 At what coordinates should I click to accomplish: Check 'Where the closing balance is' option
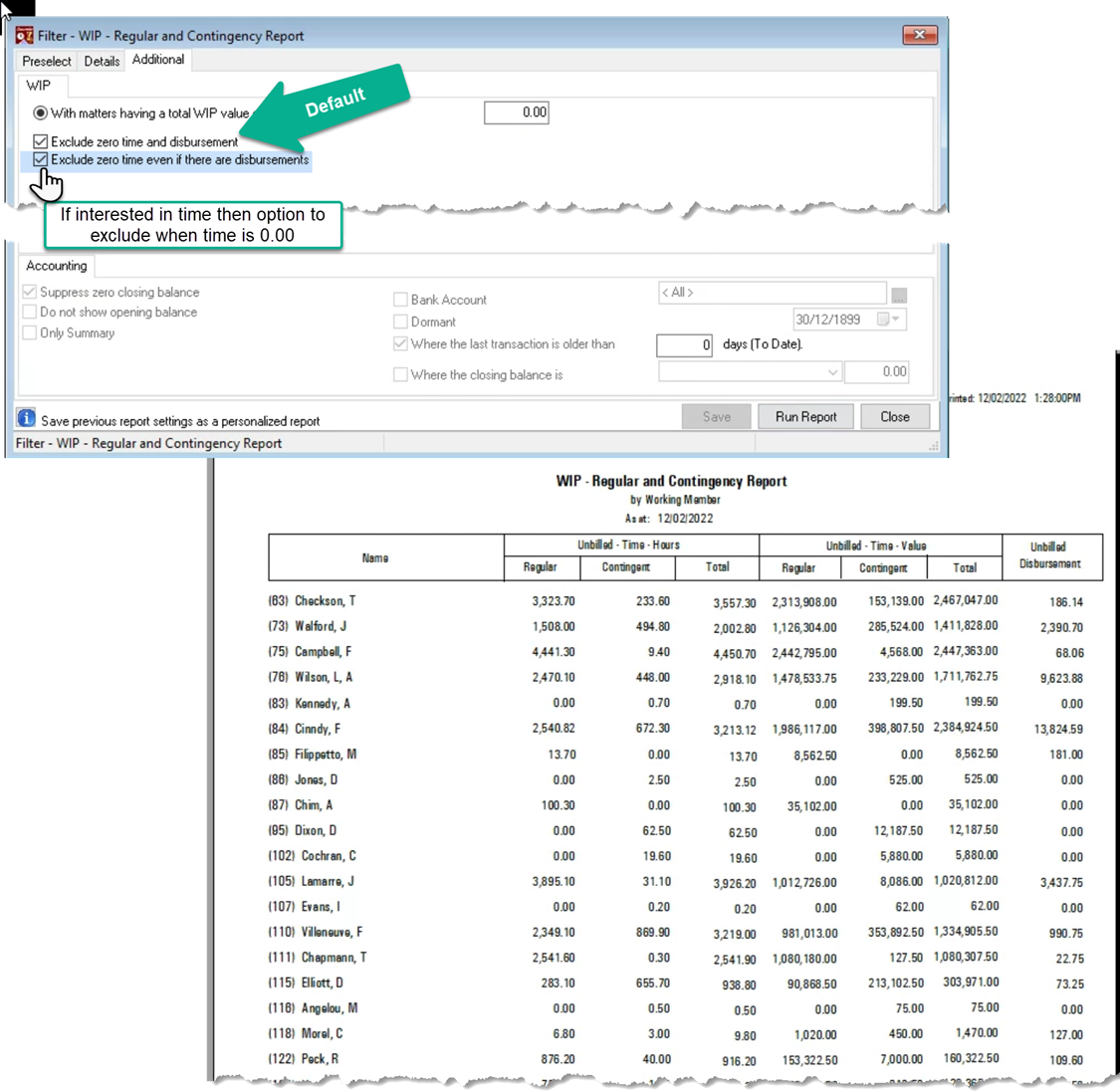[x=401, y=374]
